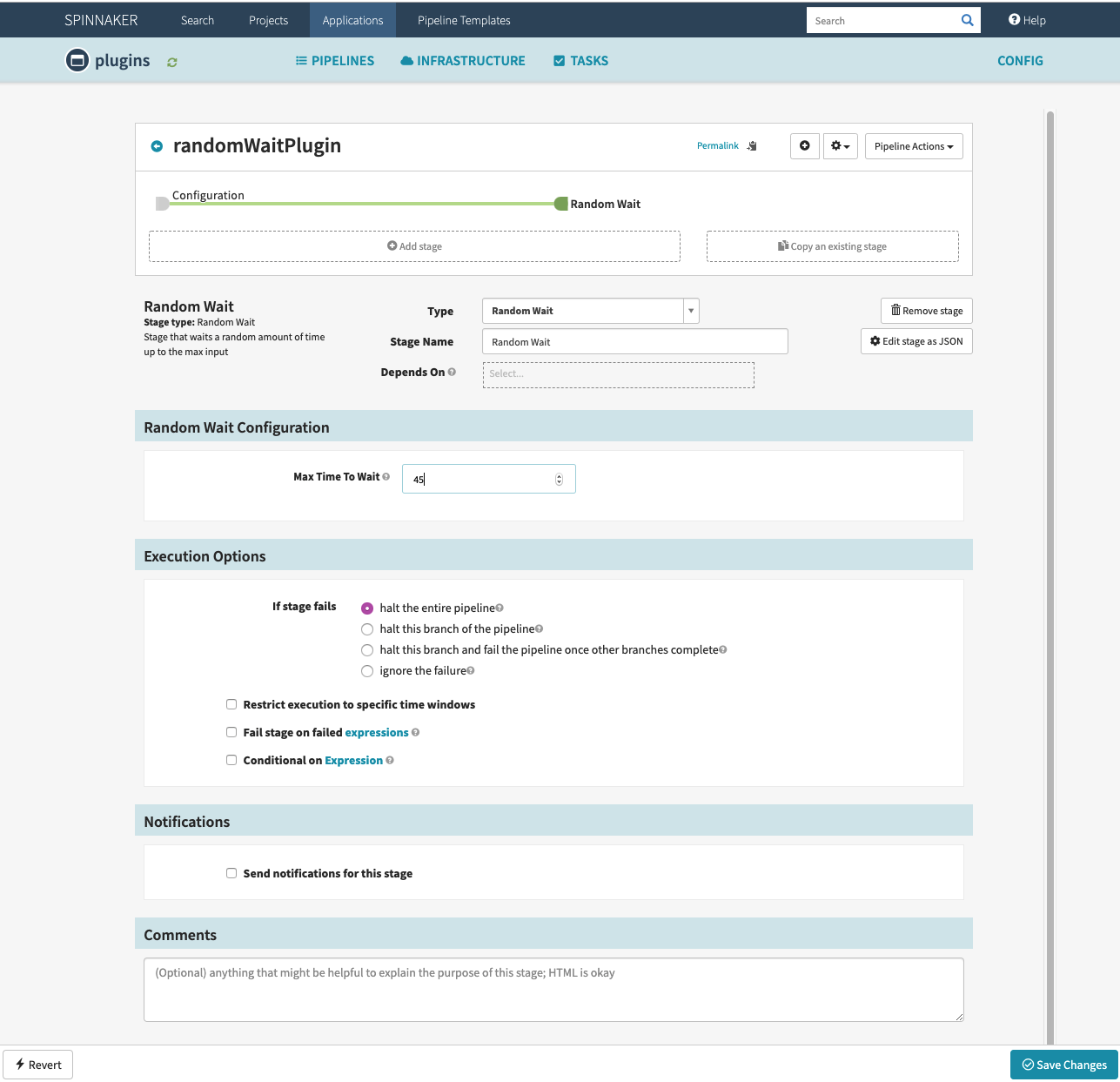The image size is (1120, 1082).
Task: Open the Expression link
Action: pos(354,760)
